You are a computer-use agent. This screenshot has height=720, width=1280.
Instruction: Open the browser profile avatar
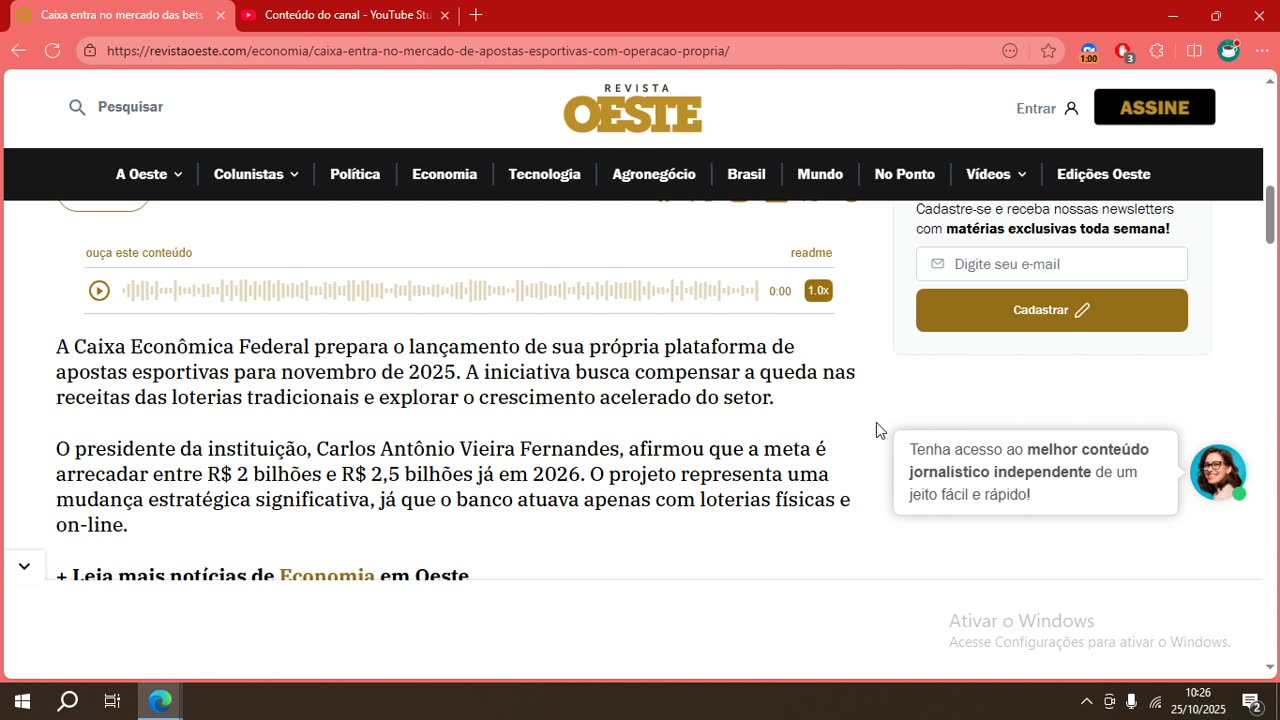1229,51
